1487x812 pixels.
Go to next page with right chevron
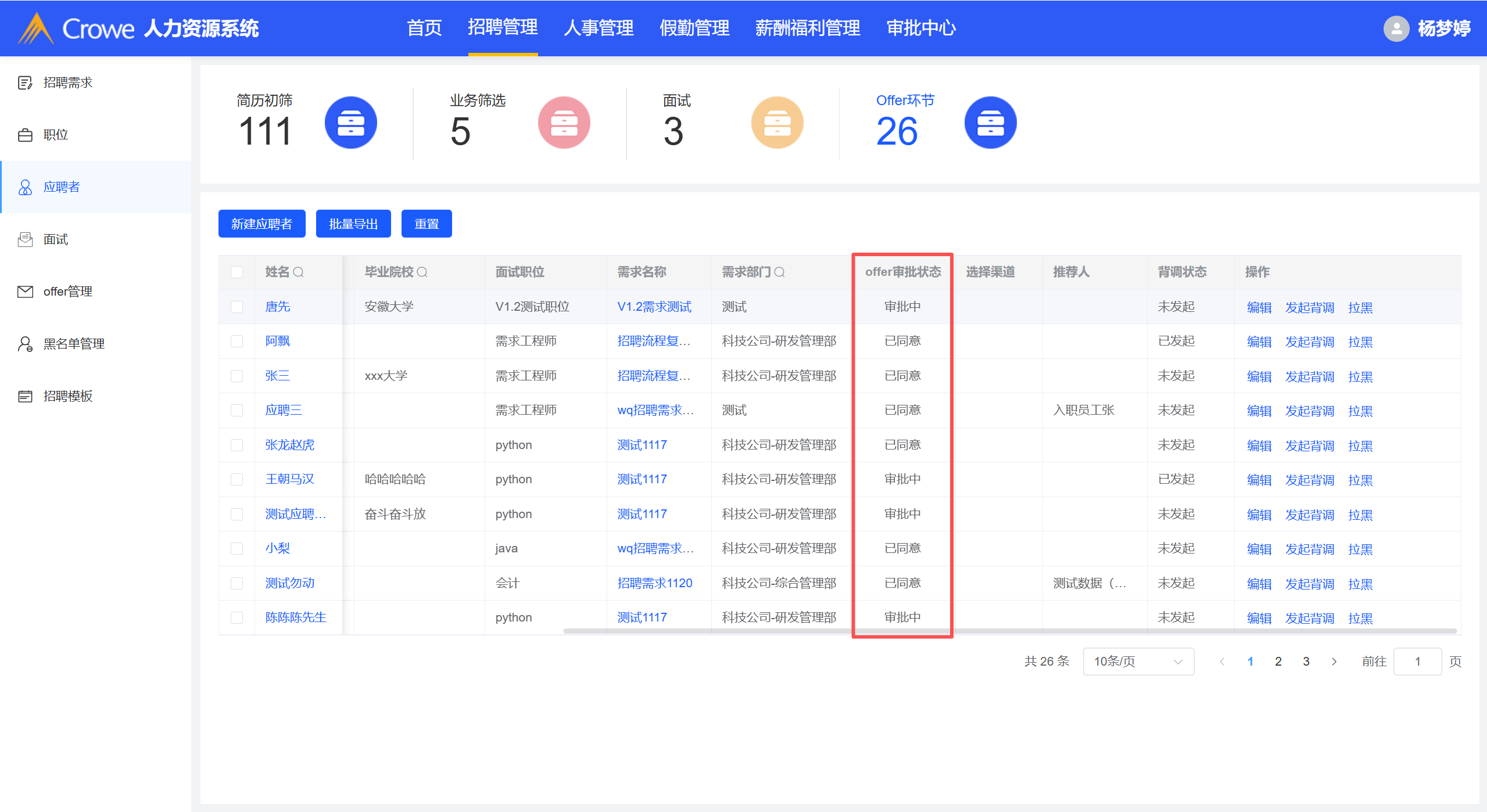click(1334, 661)
